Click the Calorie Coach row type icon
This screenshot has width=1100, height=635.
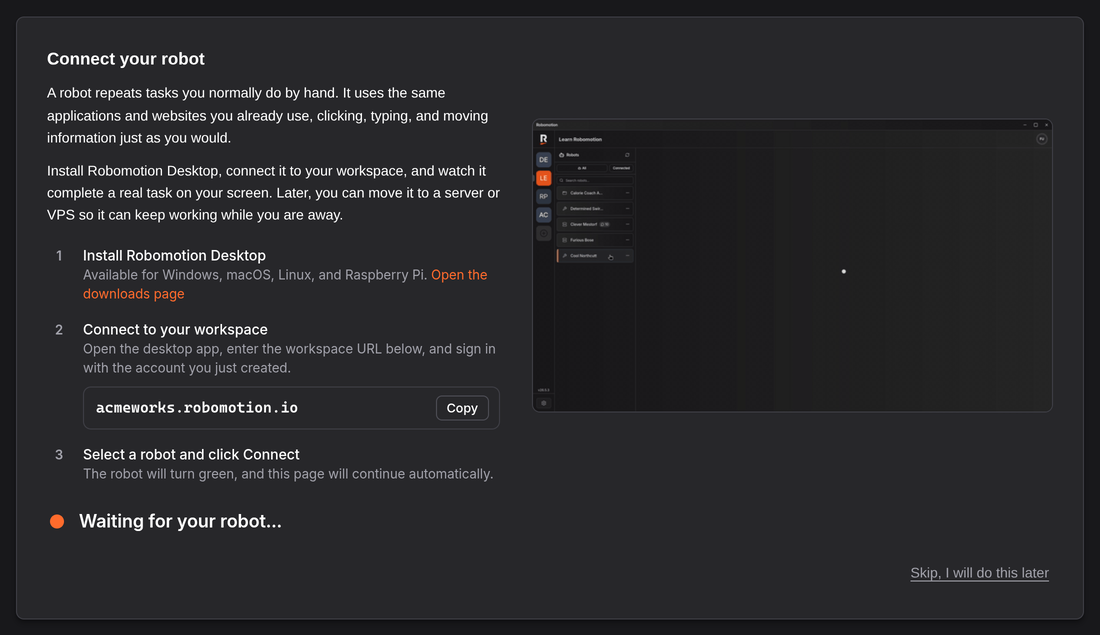pos(565,193)
